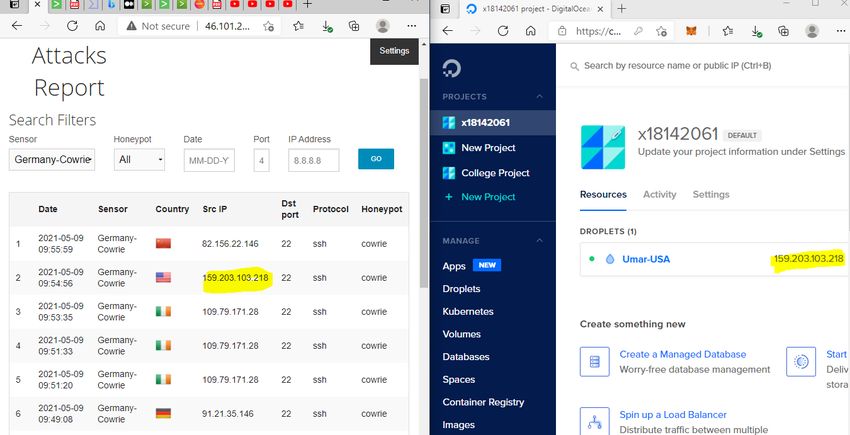850x435 pixels.
Task: Add the DigitalOcean page to favorites
Action: click(x=661, y=31)
